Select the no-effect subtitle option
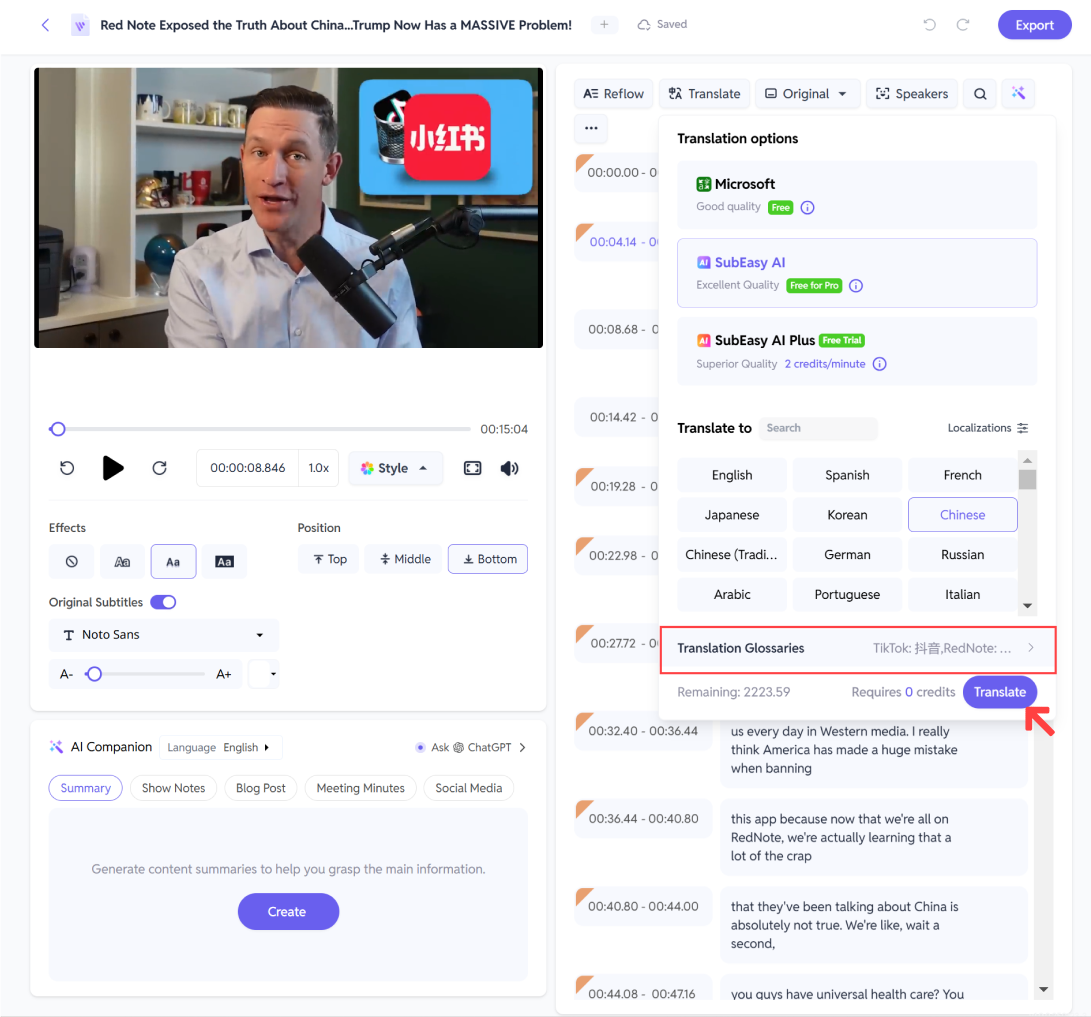The image size is (1091, 1017). pos(72,561)
